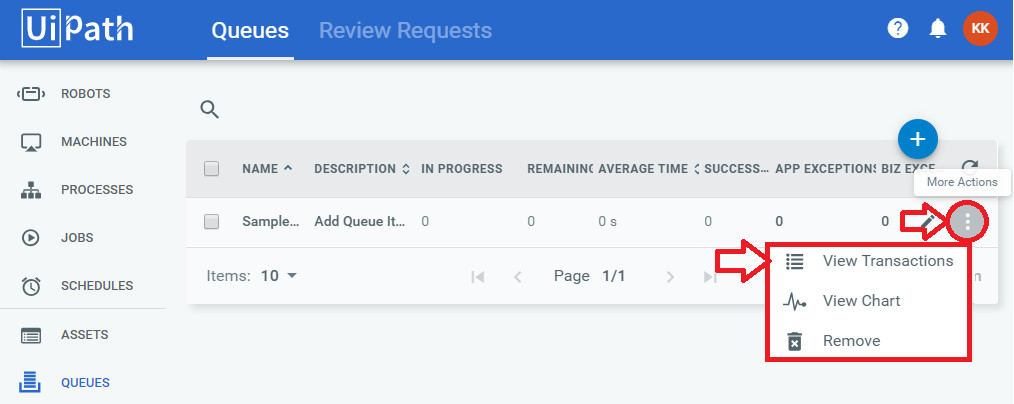Go to last page arrow

click(709, 277)
